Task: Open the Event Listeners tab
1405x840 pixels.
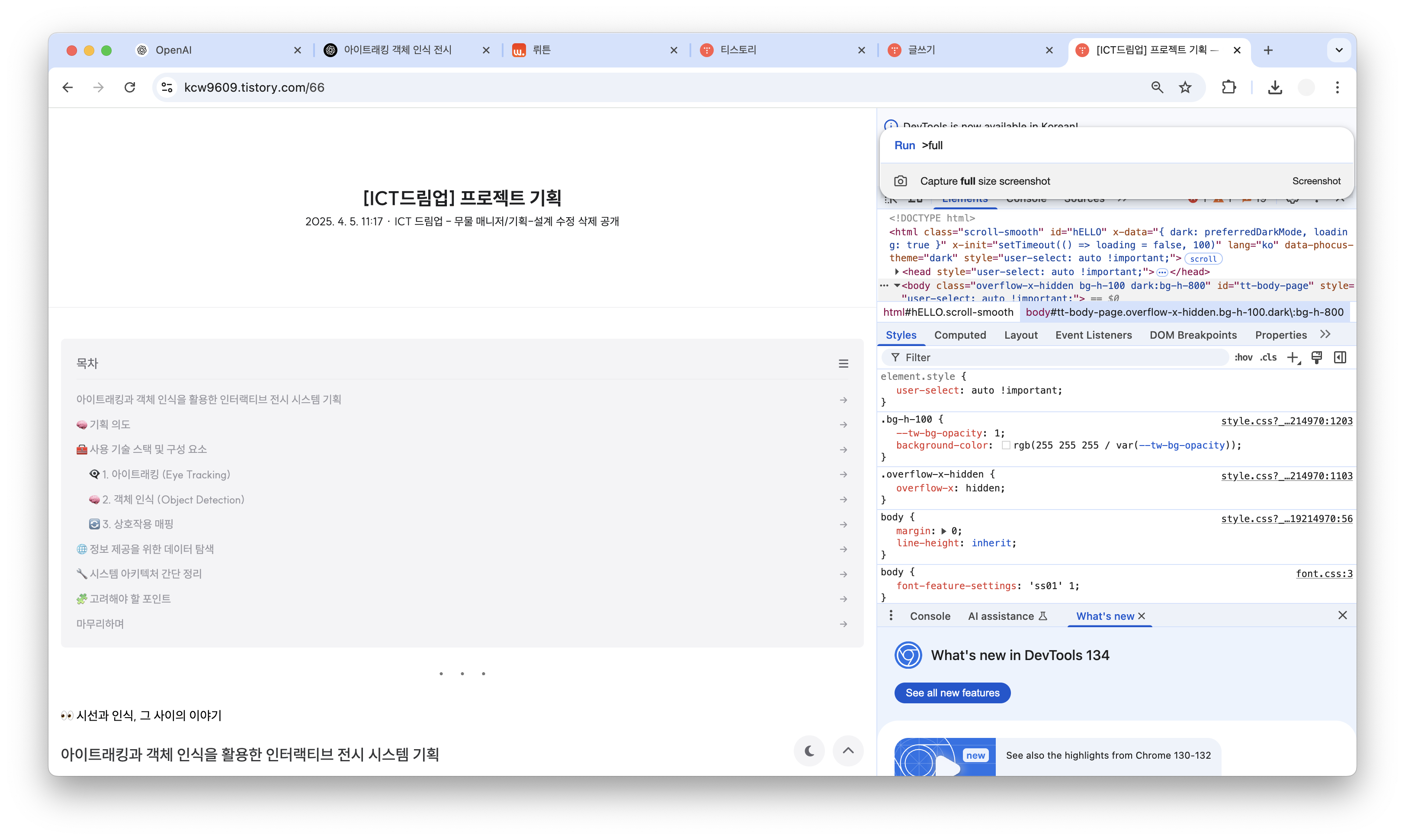Action: (1093, 335)
